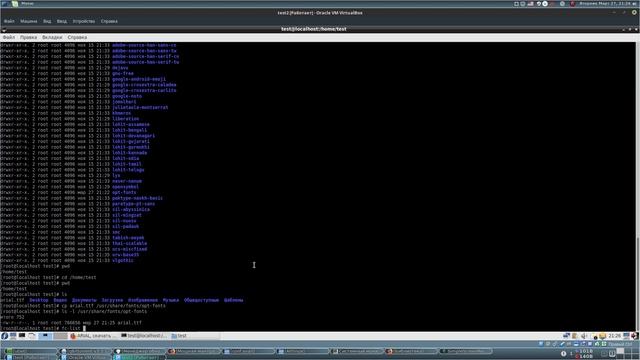Switch to the 'test' folder task button
Image resolution: width=640 pixels, height=360 pixels.
(x=194, y=336)
